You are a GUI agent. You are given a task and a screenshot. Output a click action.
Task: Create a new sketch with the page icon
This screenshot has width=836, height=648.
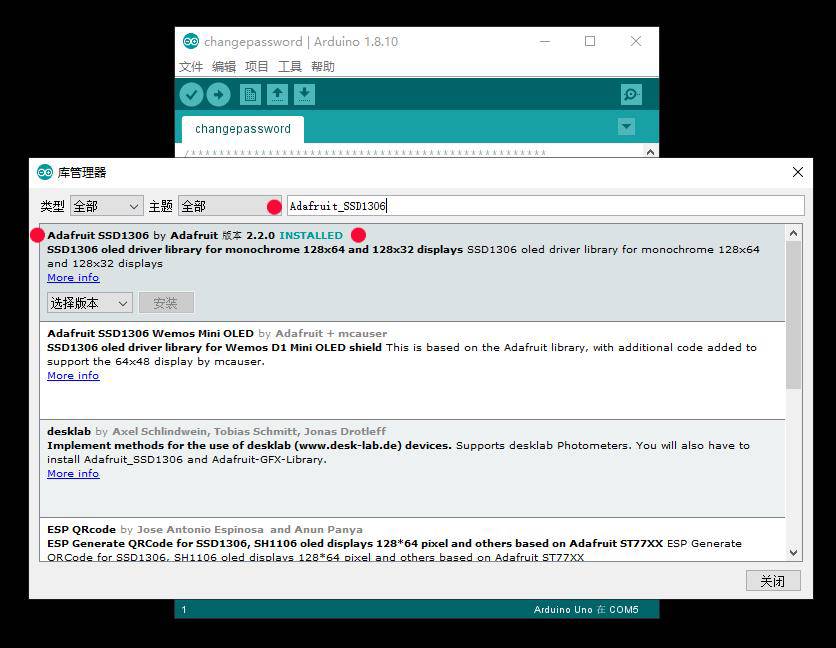(x=250, y=95)
